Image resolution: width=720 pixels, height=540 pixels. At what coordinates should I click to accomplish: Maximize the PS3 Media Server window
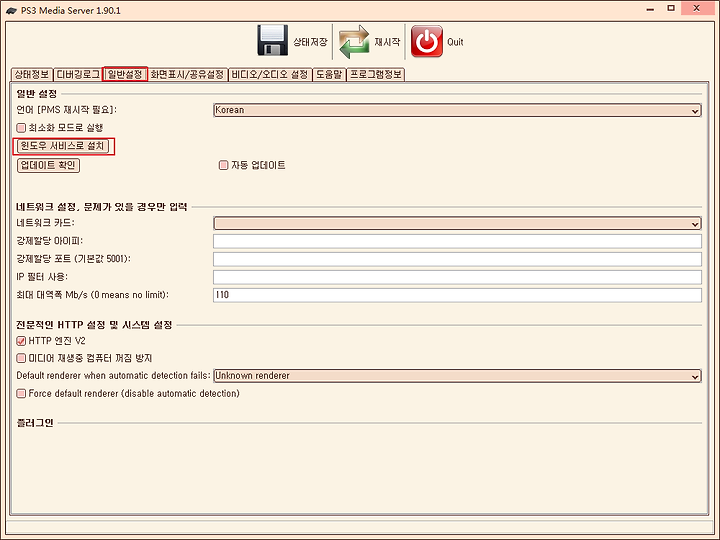coord(671,8)
